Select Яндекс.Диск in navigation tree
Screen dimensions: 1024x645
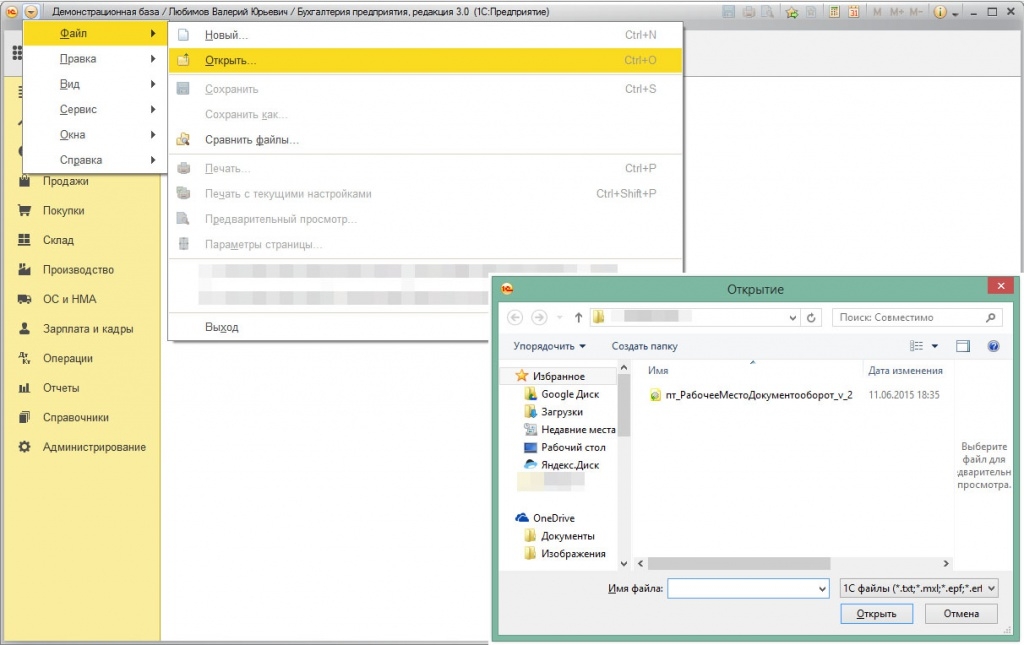point(569,465)
